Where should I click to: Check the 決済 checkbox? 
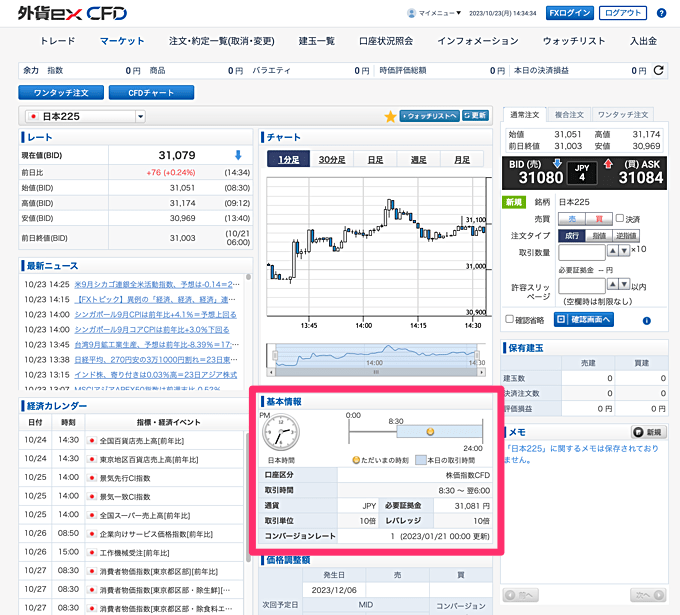(x=620, y=218)
